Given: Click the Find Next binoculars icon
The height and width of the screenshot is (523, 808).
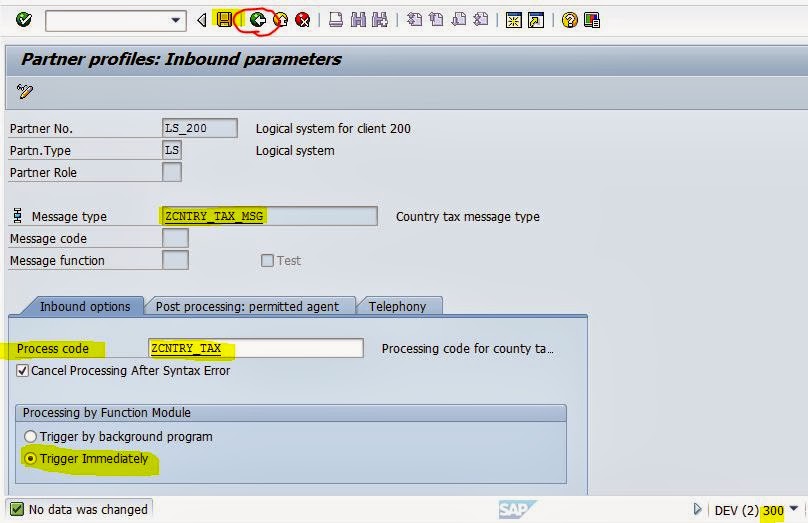Looking at the screenshot, I should click(380, 20).
